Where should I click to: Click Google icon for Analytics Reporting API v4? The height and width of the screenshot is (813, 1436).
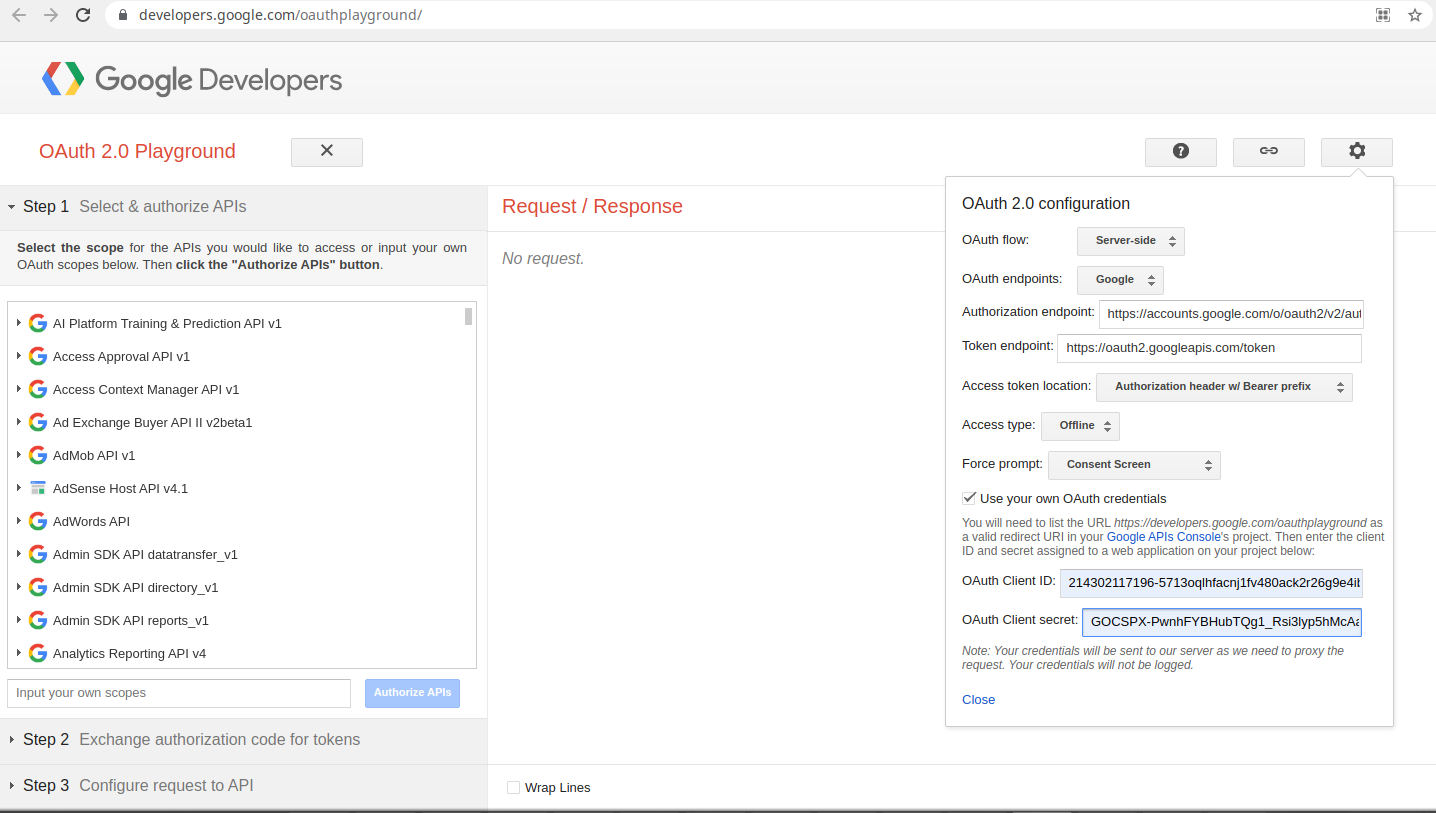(x=38, y=653)
